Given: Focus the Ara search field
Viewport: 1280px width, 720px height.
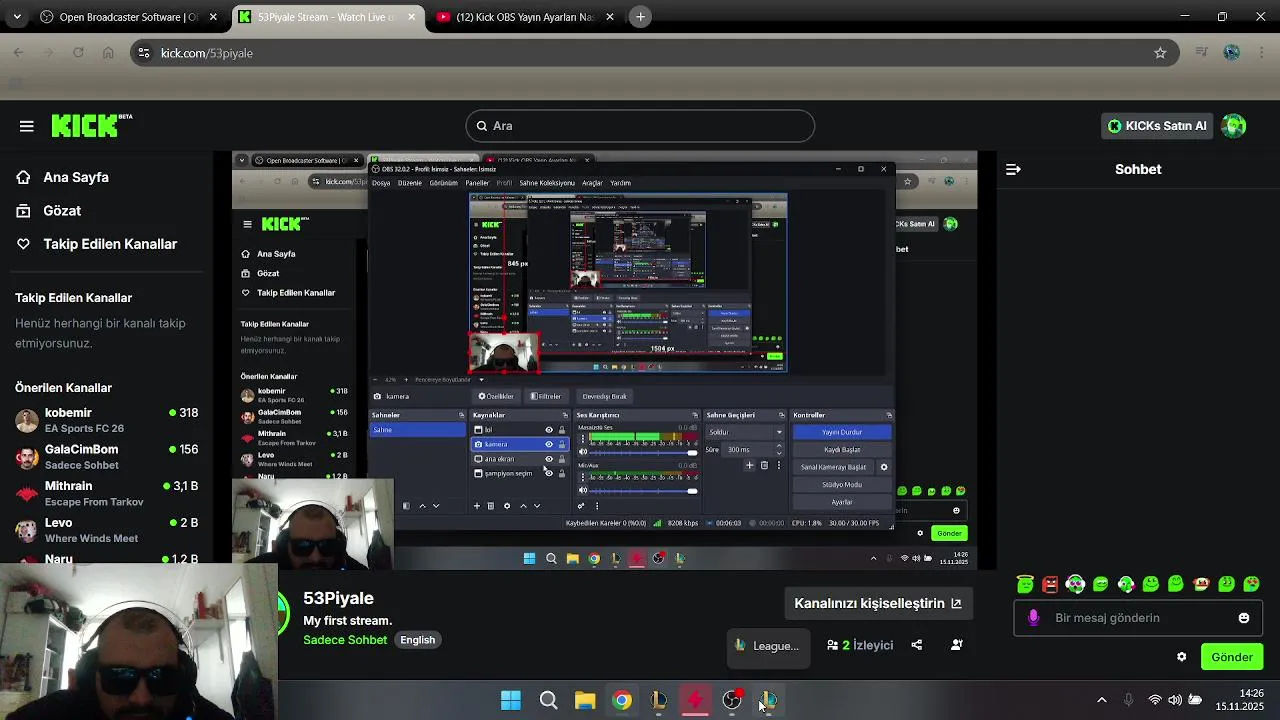Looking at the screenshot, I should coord(640,126).
